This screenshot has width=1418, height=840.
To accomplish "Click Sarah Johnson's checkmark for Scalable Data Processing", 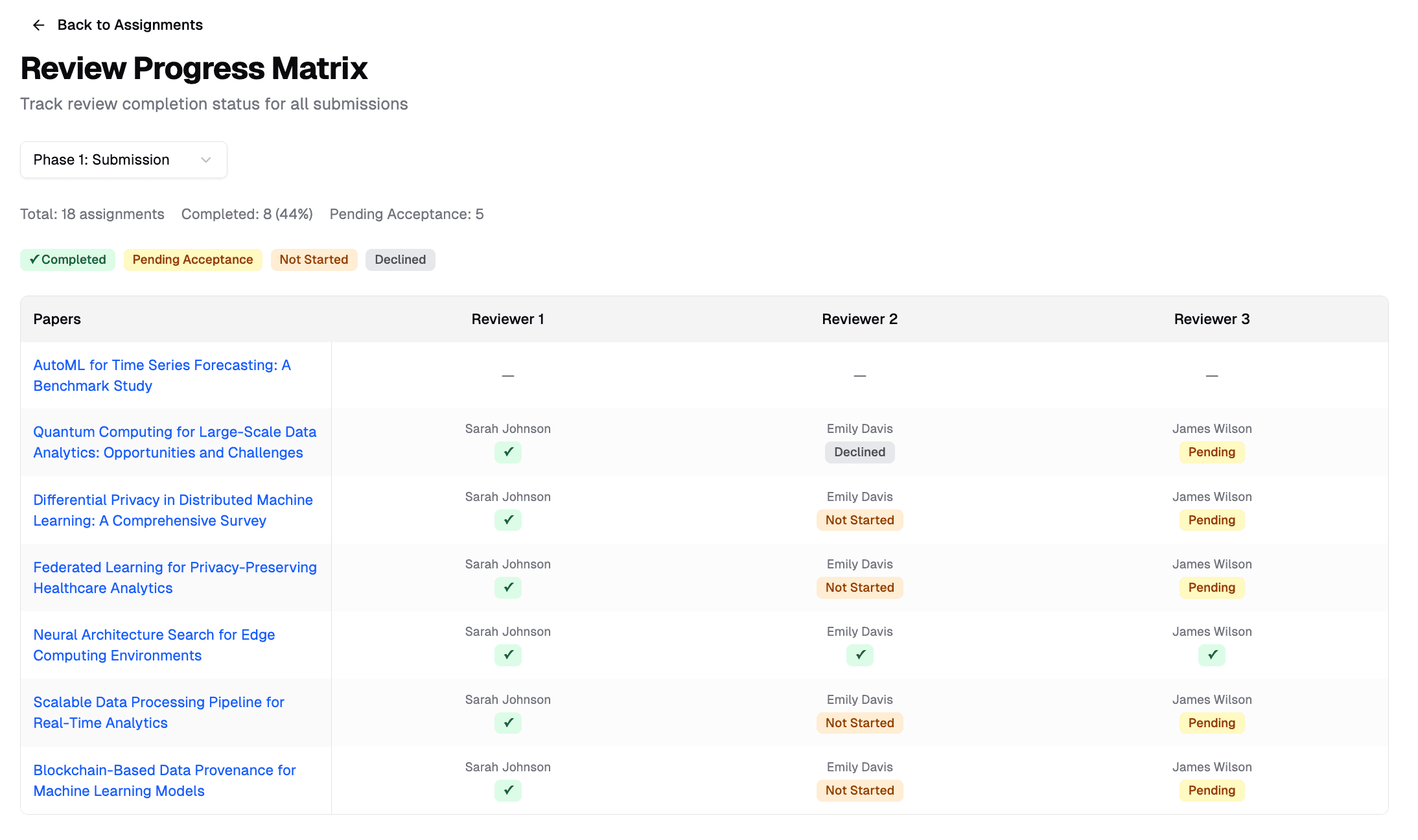I will tap(507, 723).
